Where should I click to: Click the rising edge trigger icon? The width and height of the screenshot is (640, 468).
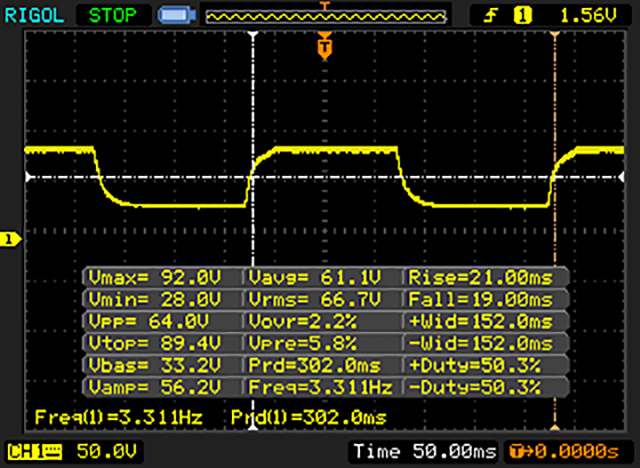491,16
